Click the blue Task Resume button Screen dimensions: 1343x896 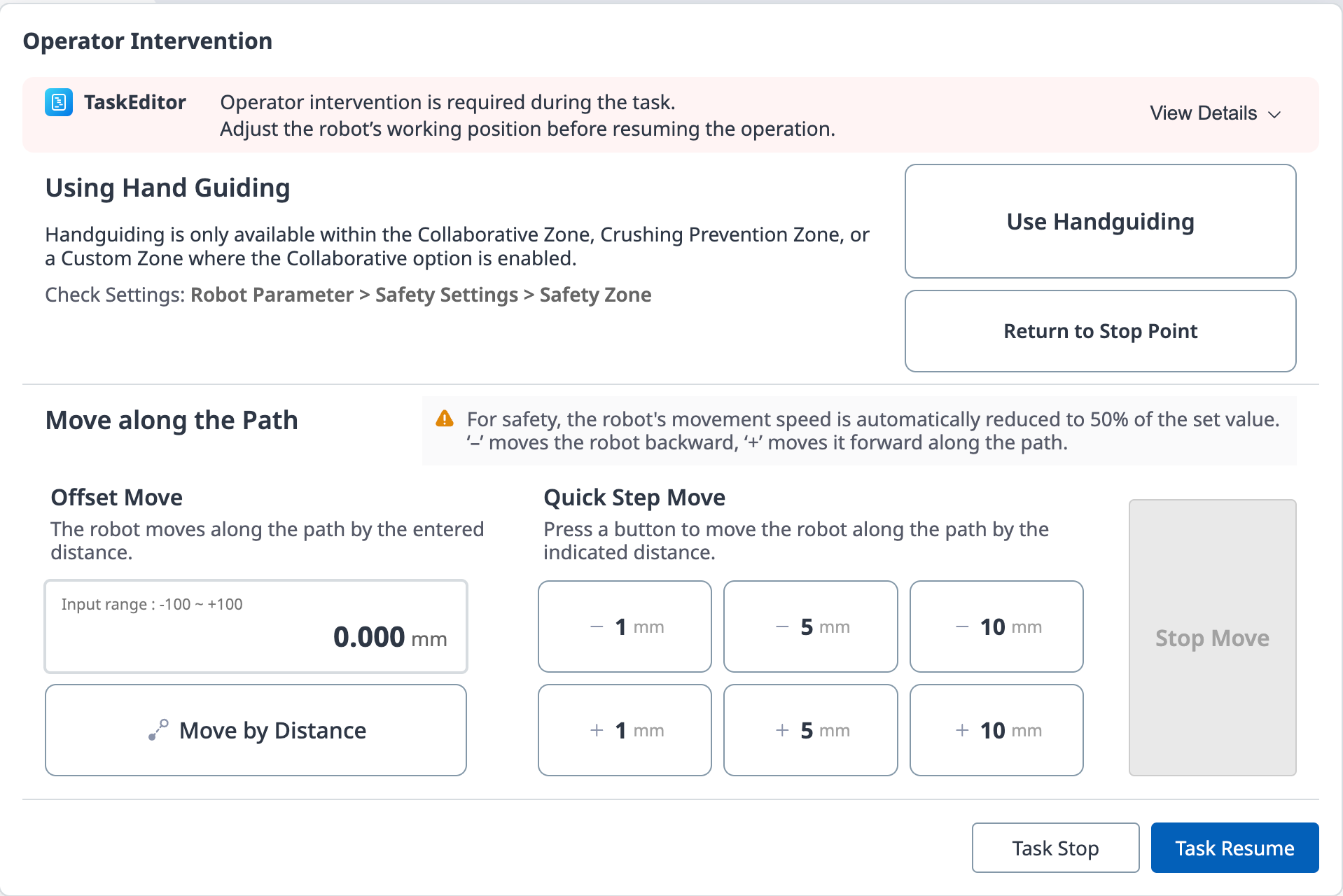[x=1234, y=848]
